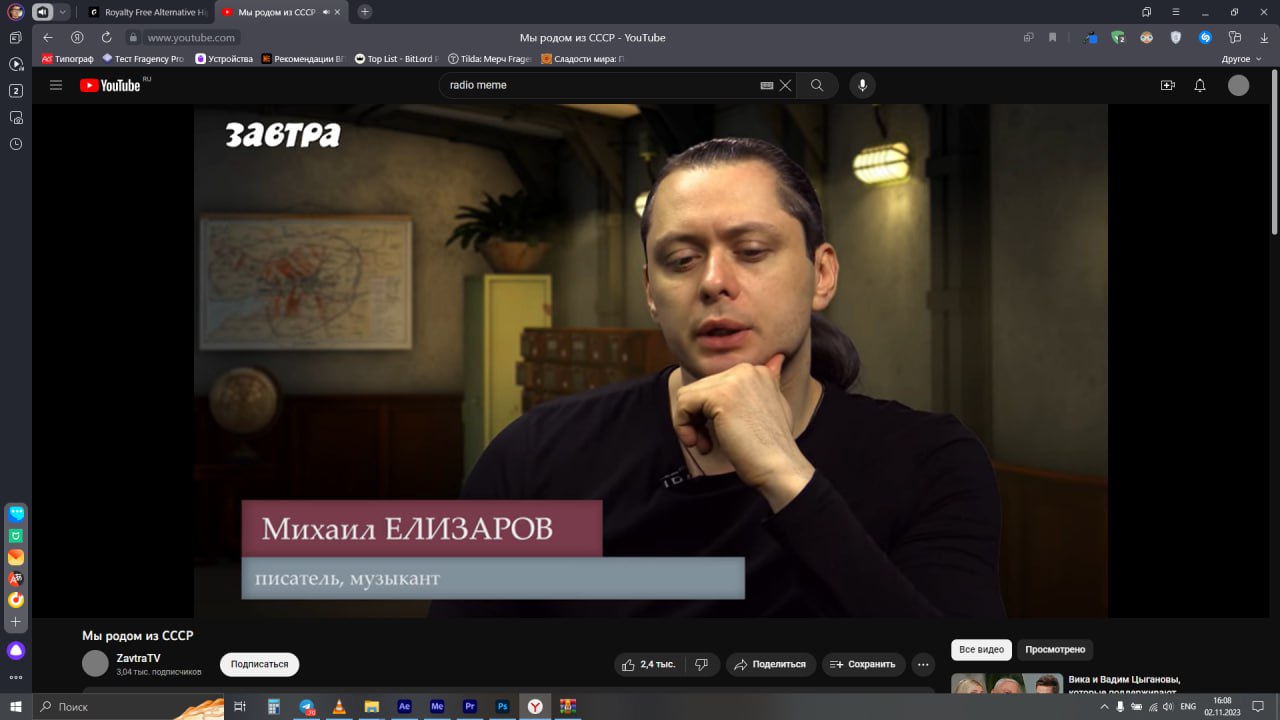1280x720 pixels.
Task: Run the search with the magnifier button
Action: [817, 85]
